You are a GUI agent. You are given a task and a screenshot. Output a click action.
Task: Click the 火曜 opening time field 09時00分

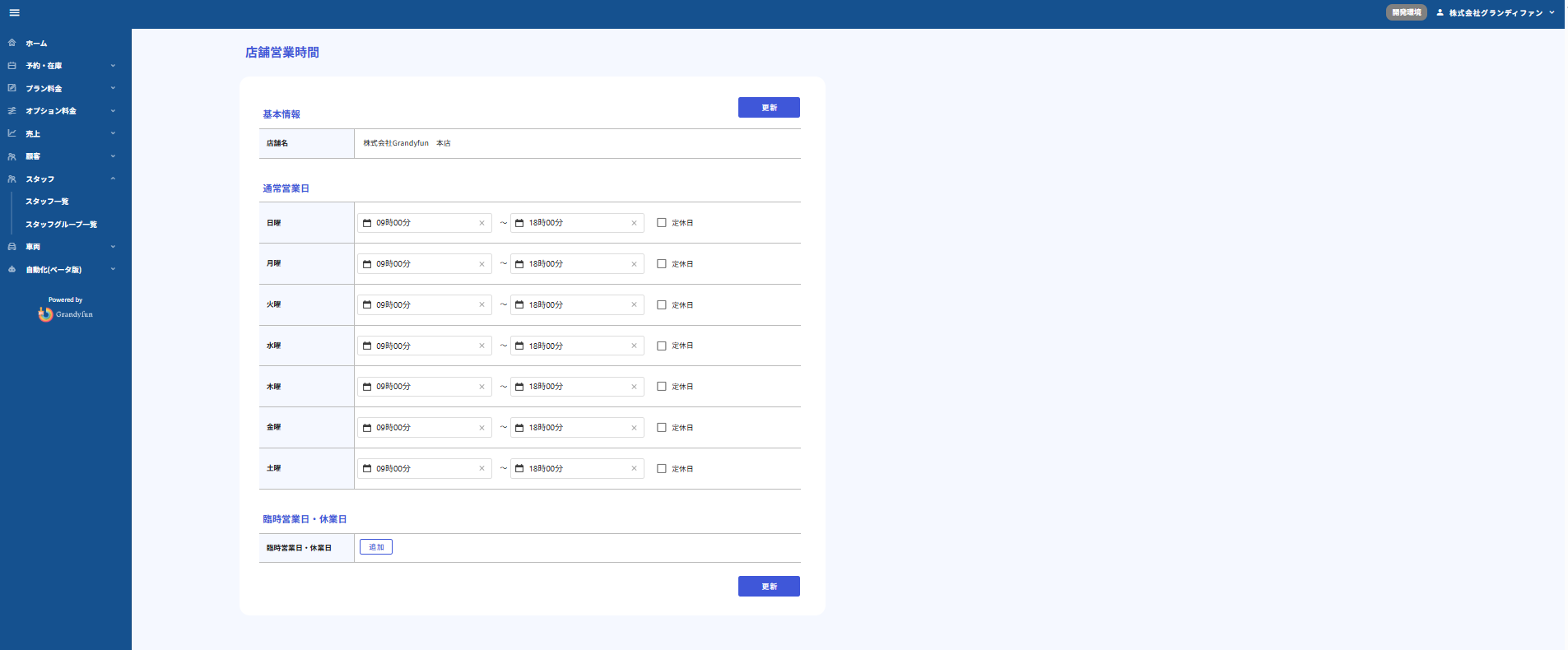[420, 305]
